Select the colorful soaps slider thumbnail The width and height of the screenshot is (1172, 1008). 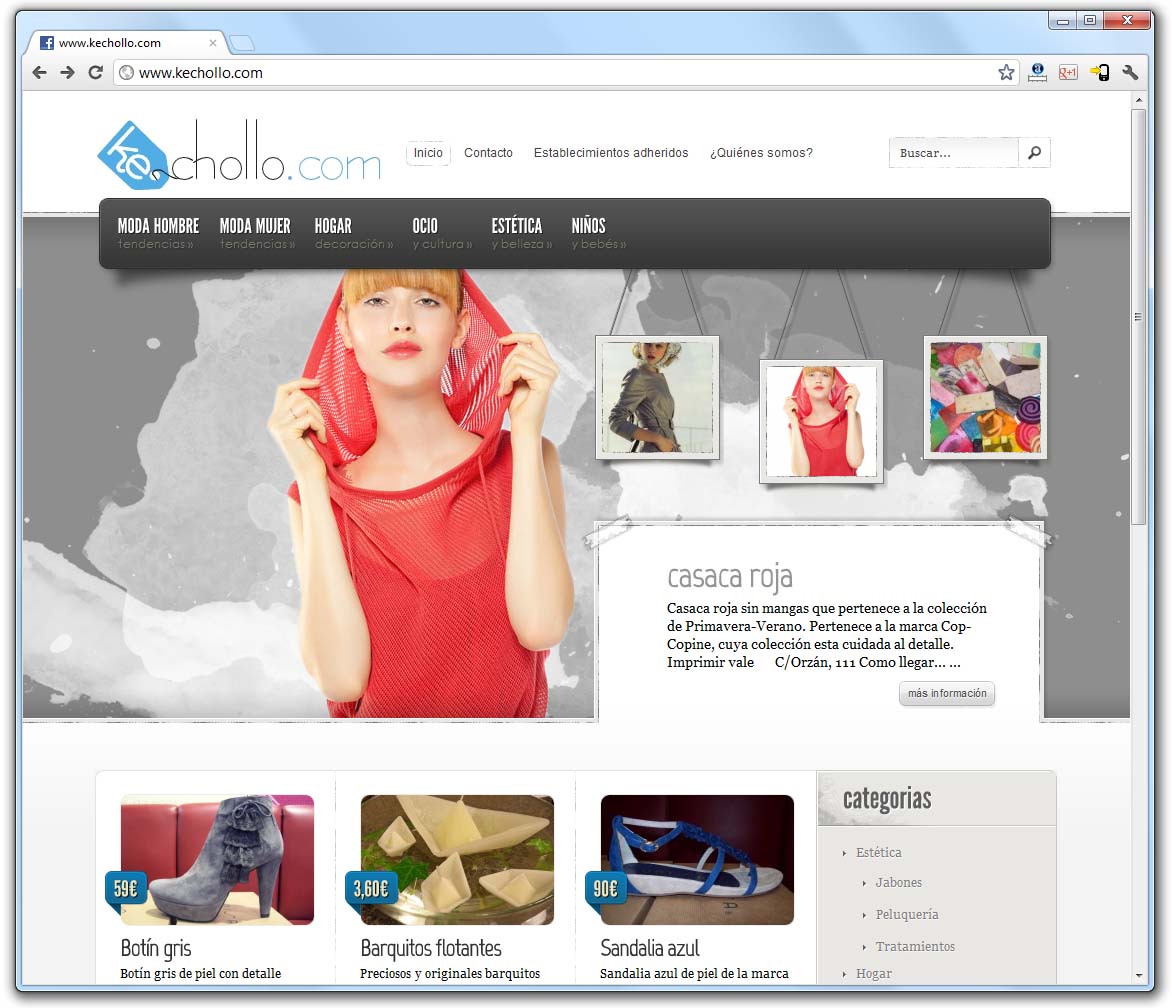click(x=985, y=397)
